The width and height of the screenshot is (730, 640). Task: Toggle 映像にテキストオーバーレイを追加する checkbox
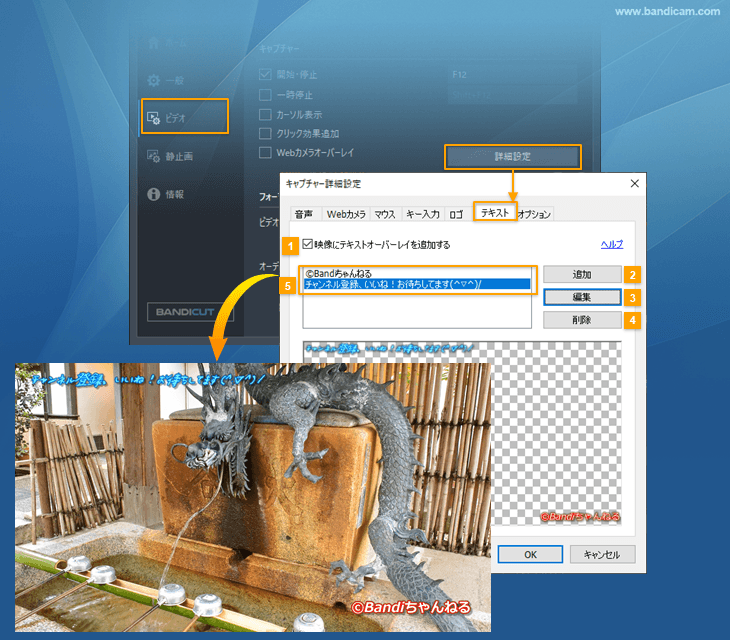pyautogui.click(x=308, y=244)
